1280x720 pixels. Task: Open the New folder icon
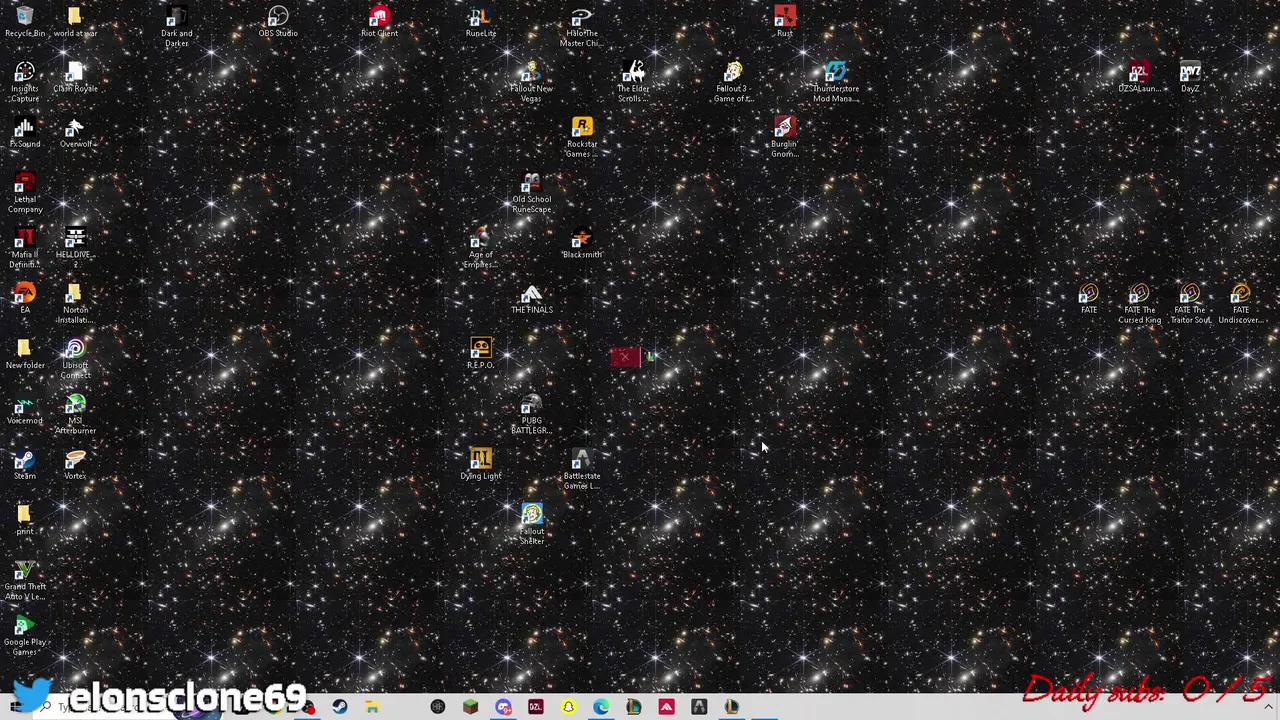25,353
